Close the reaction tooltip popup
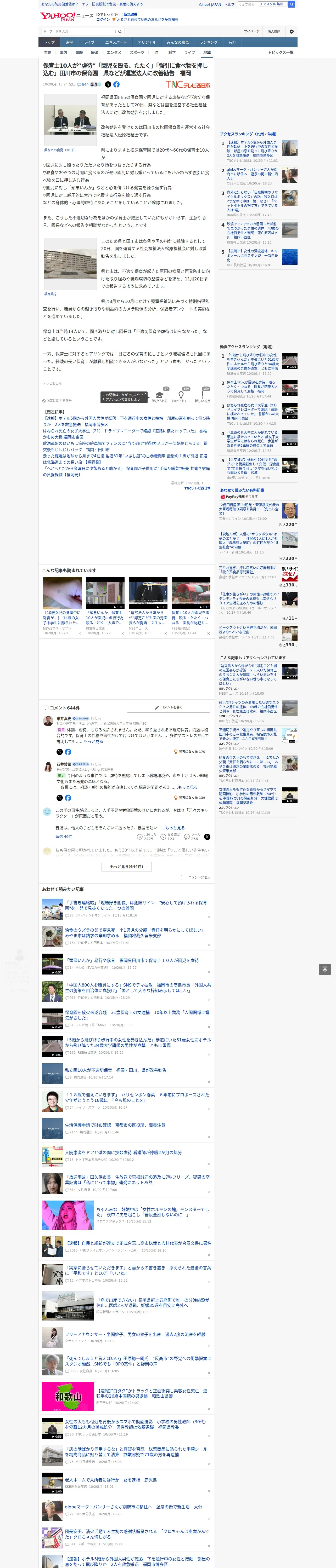 145,394
